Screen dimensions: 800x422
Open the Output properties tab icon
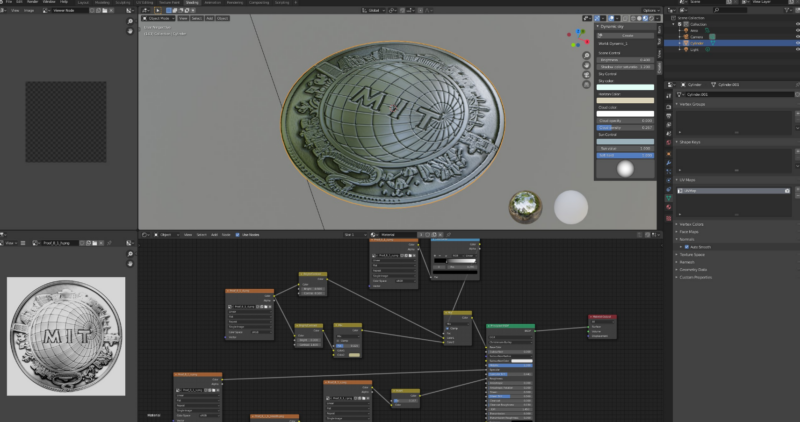point(669,116)
